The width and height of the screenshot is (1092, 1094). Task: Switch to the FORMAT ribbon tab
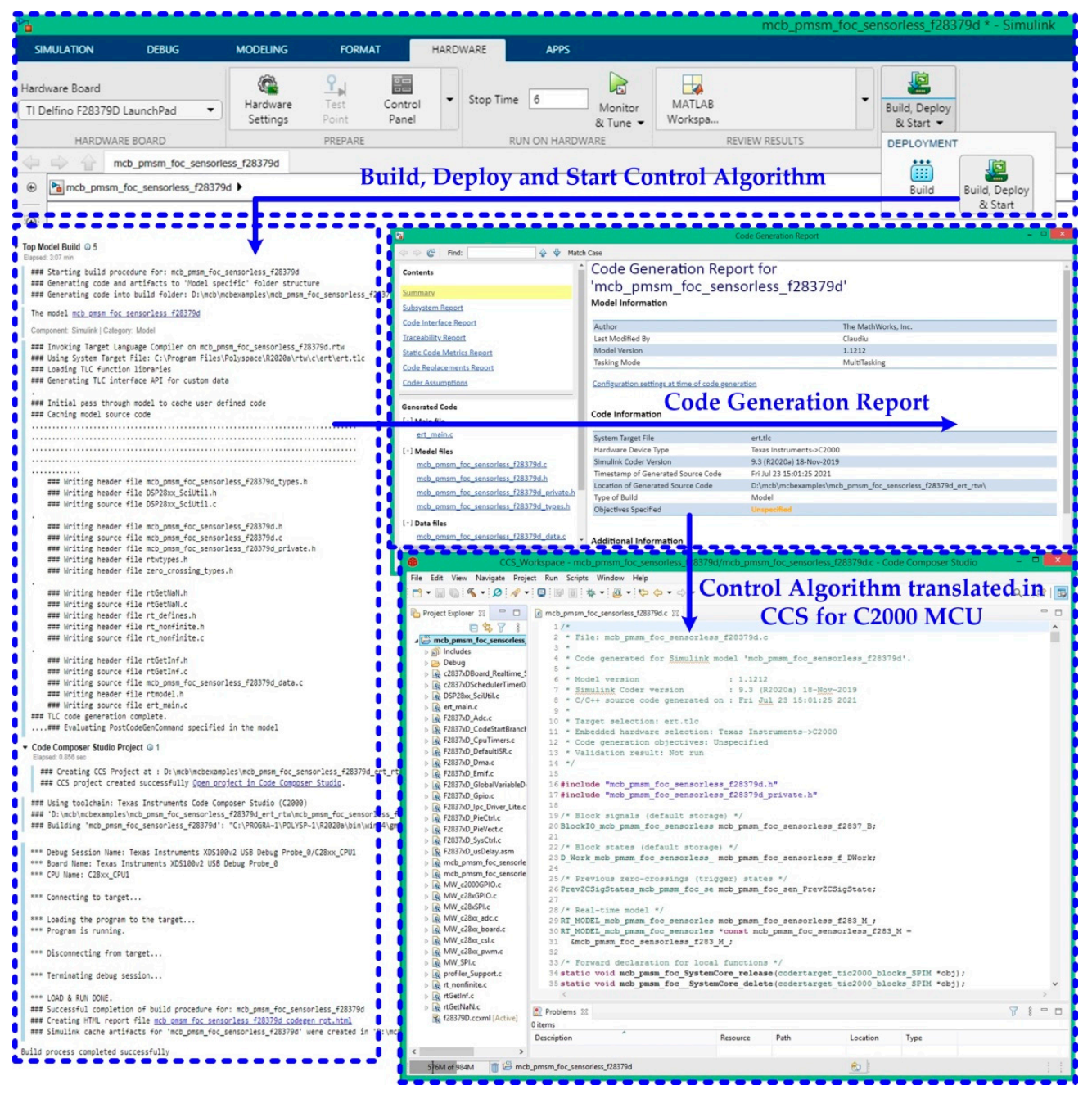(x=360, y=49)
